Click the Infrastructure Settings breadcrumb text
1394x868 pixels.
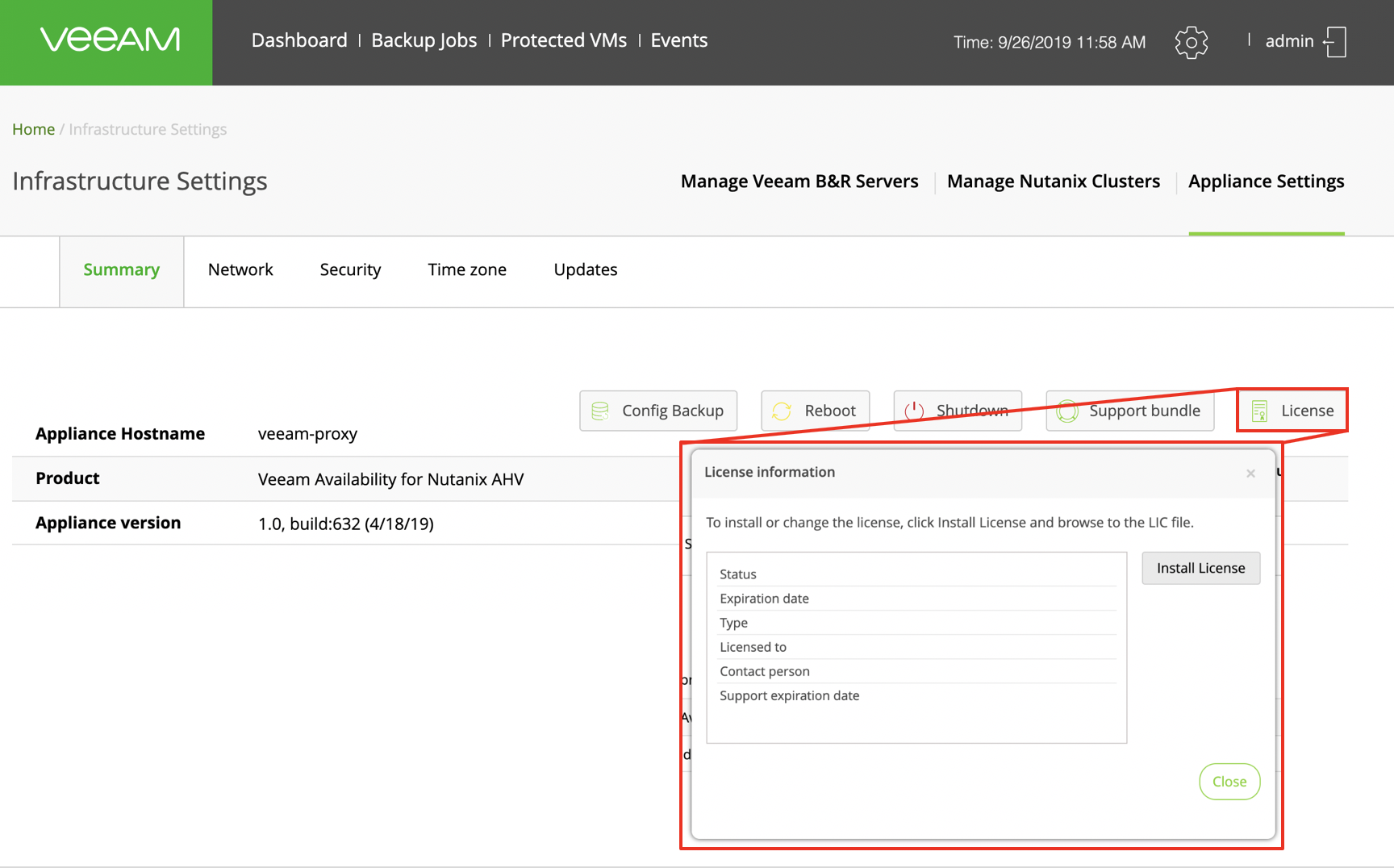click(148, 129)
